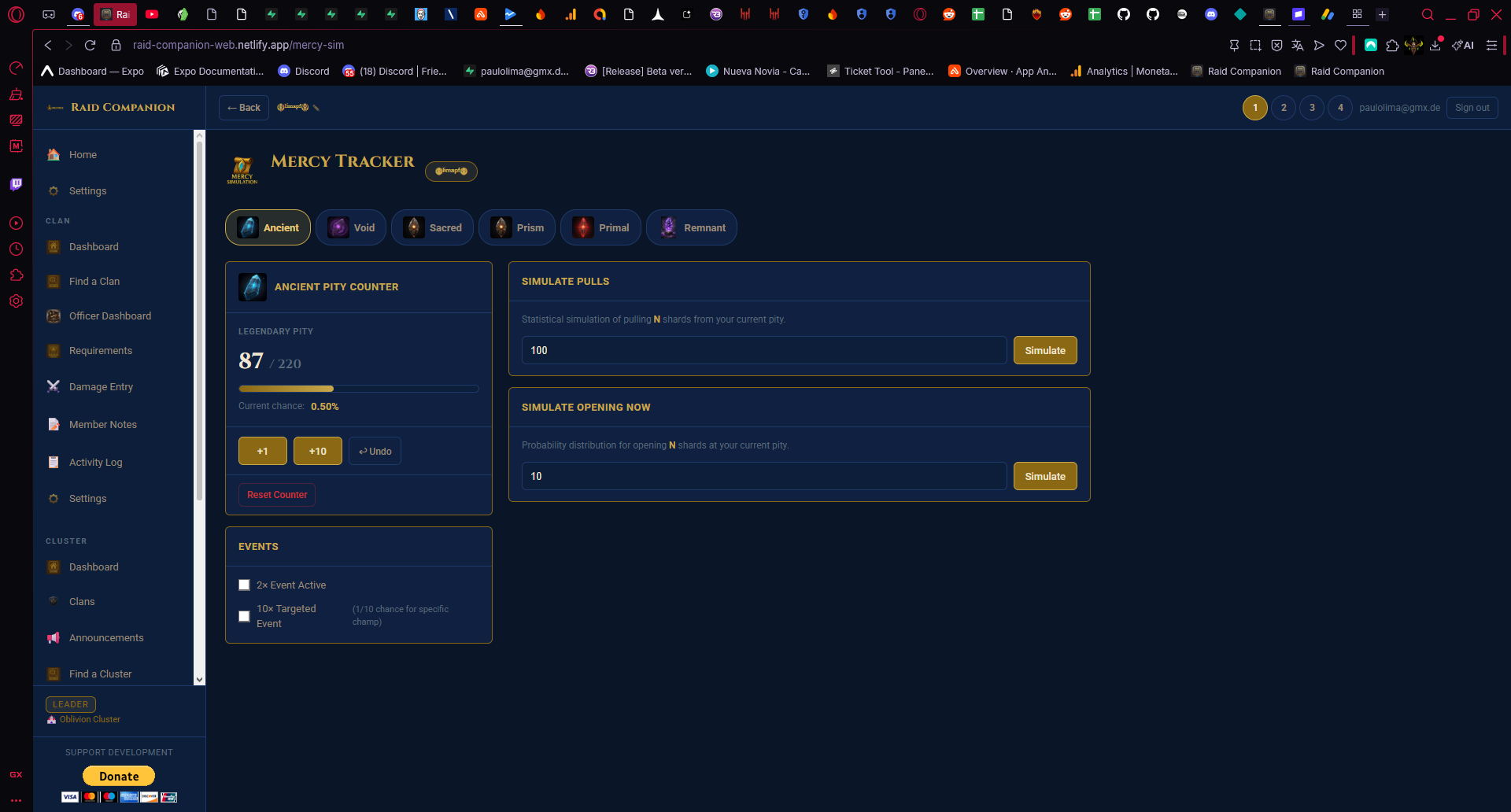
Task: Enable the 10x Targeted Event checkbox
Action: tap(244, 616)
